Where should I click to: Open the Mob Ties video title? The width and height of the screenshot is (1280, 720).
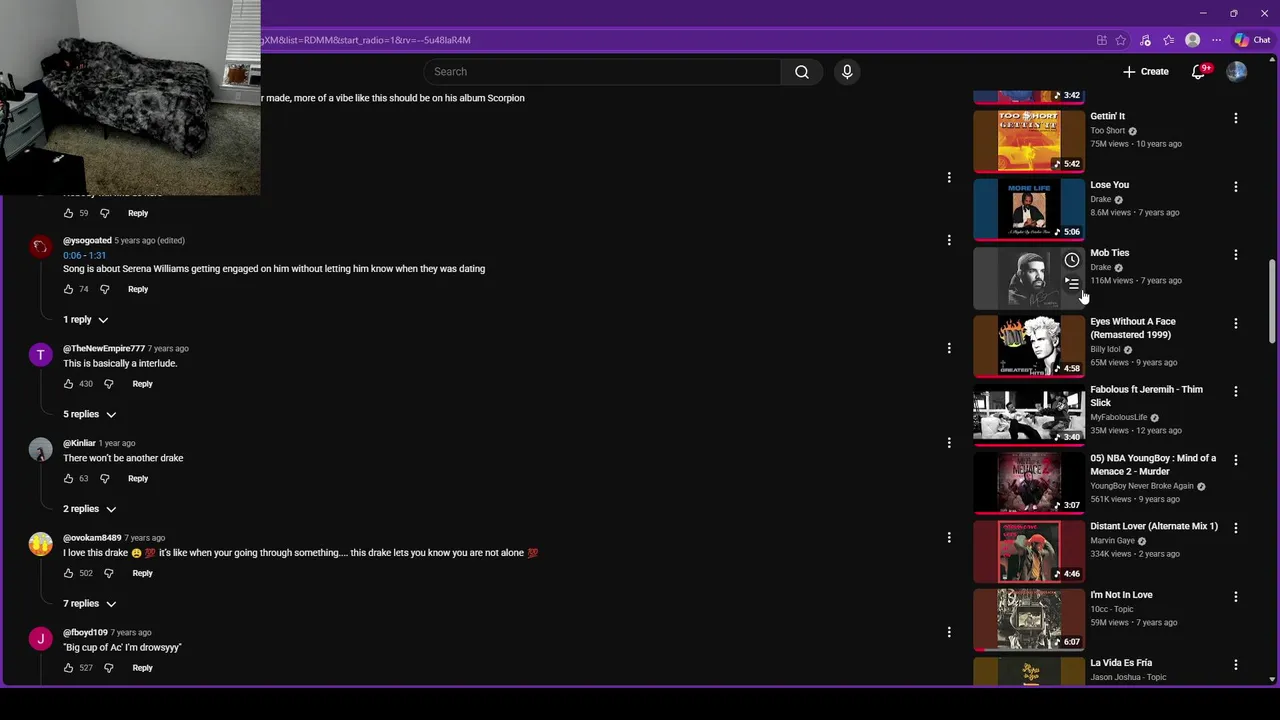(1109, 253)
